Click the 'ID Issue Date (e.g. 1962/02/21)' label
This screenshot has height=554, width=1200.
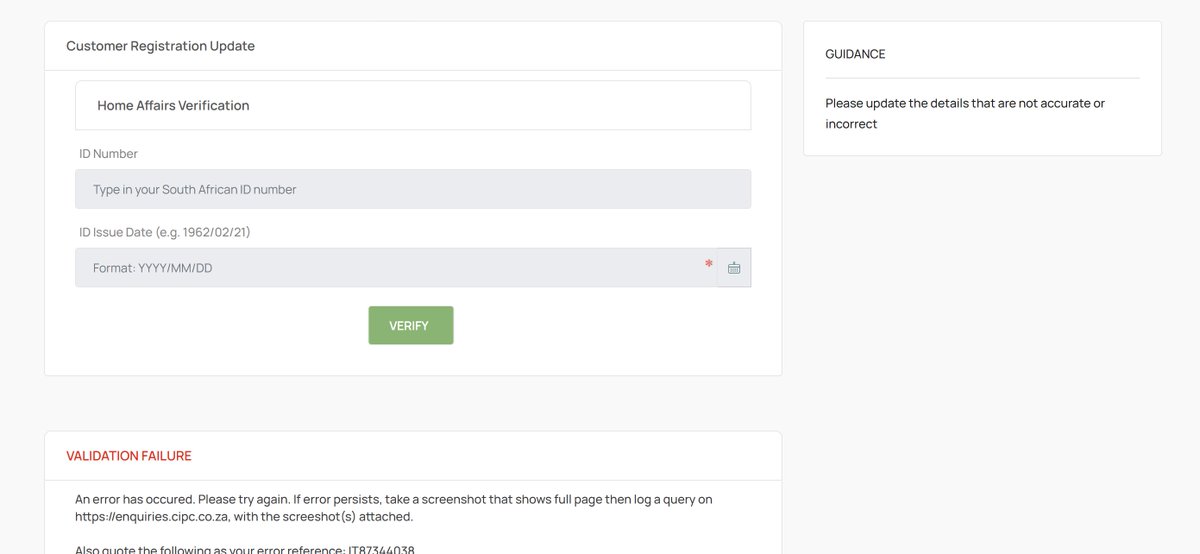click(x=165, y=232)
